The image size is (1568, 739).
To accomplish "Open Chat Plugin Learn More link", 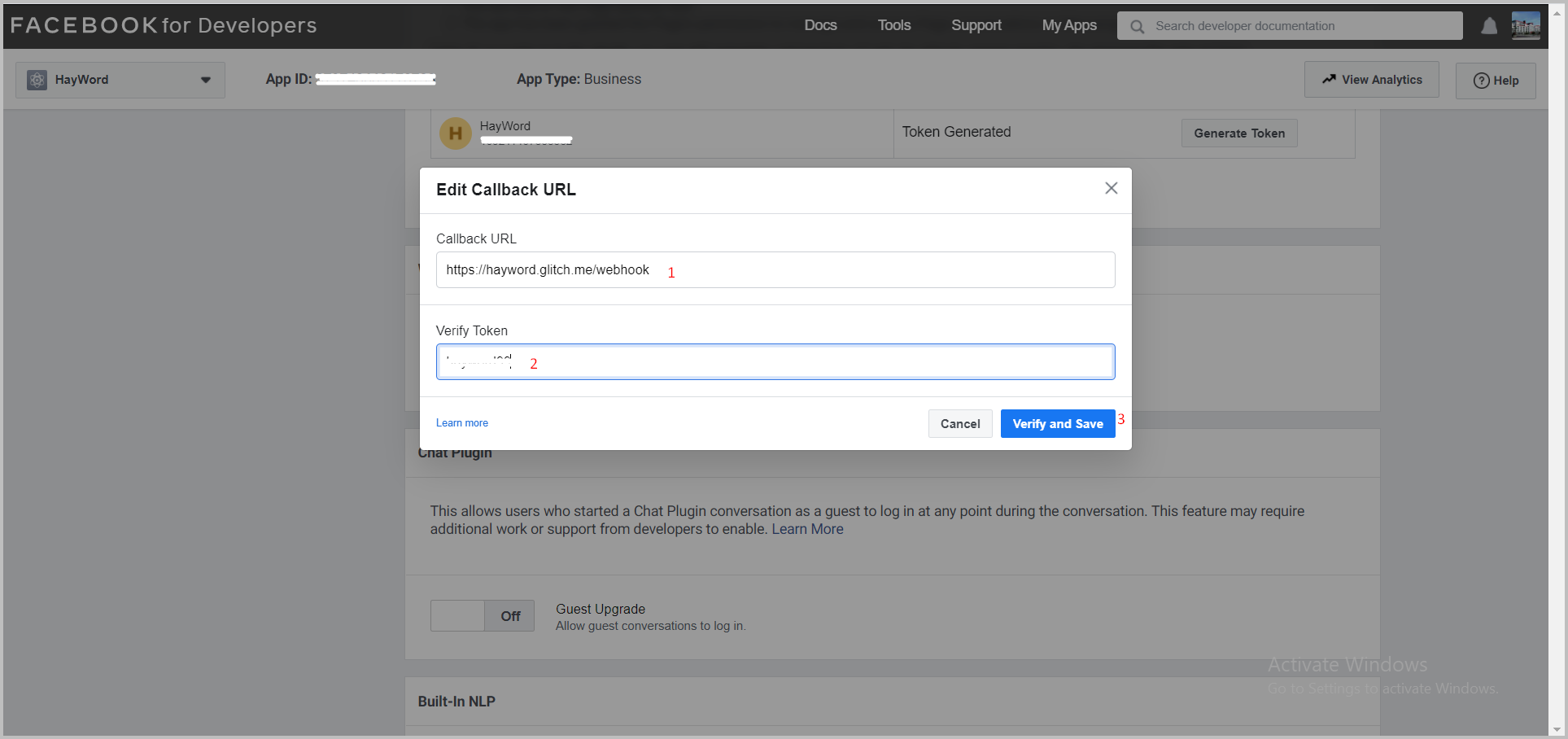I will [807, 529].
